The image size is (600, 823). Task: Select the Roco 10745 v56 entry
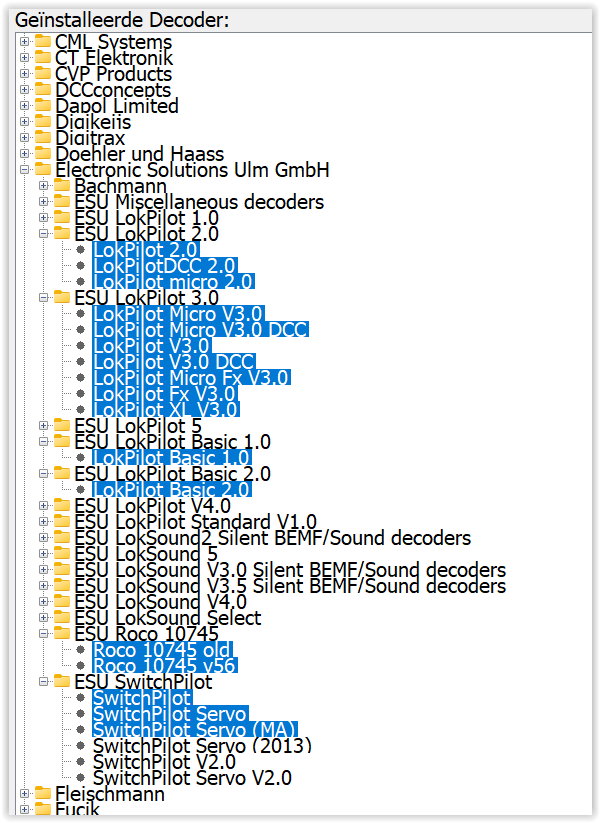coord(165,666)
